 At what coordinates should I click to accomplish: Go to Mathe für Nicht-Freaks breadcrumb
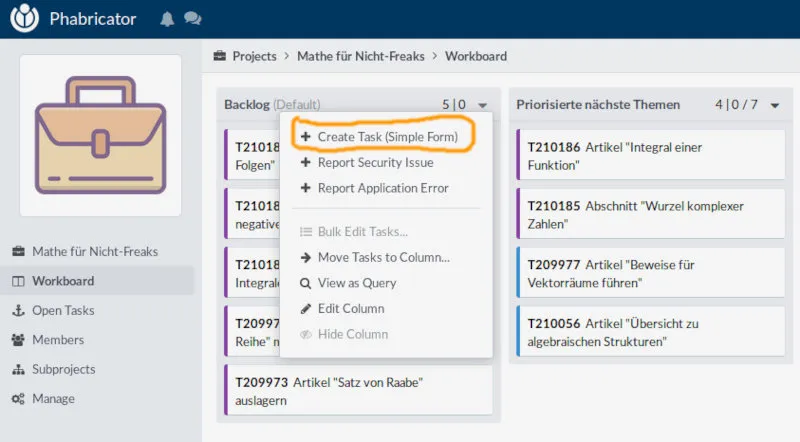363,57
